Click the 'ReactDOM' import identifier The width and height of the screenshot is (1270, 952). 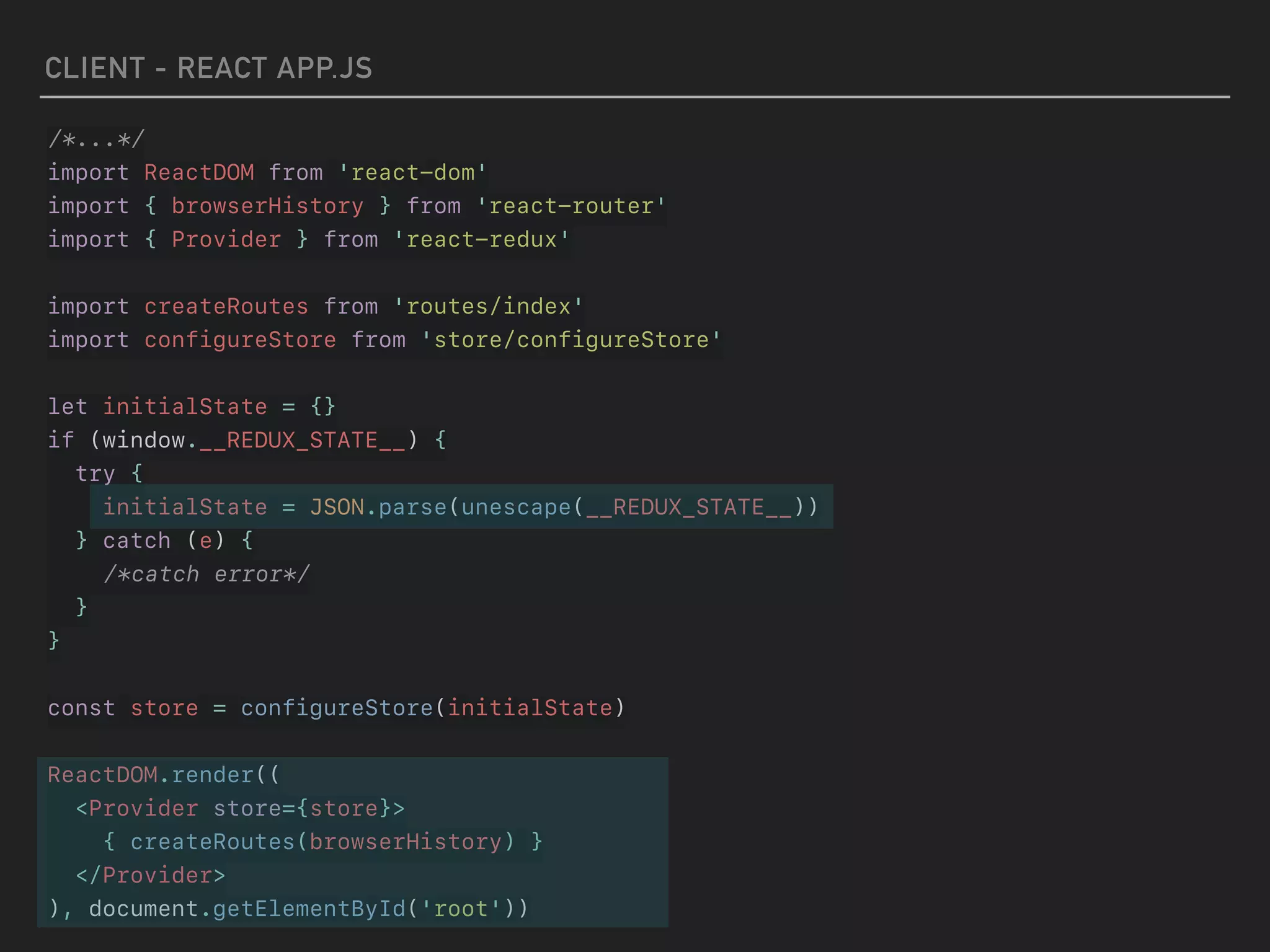click(199, 172)
